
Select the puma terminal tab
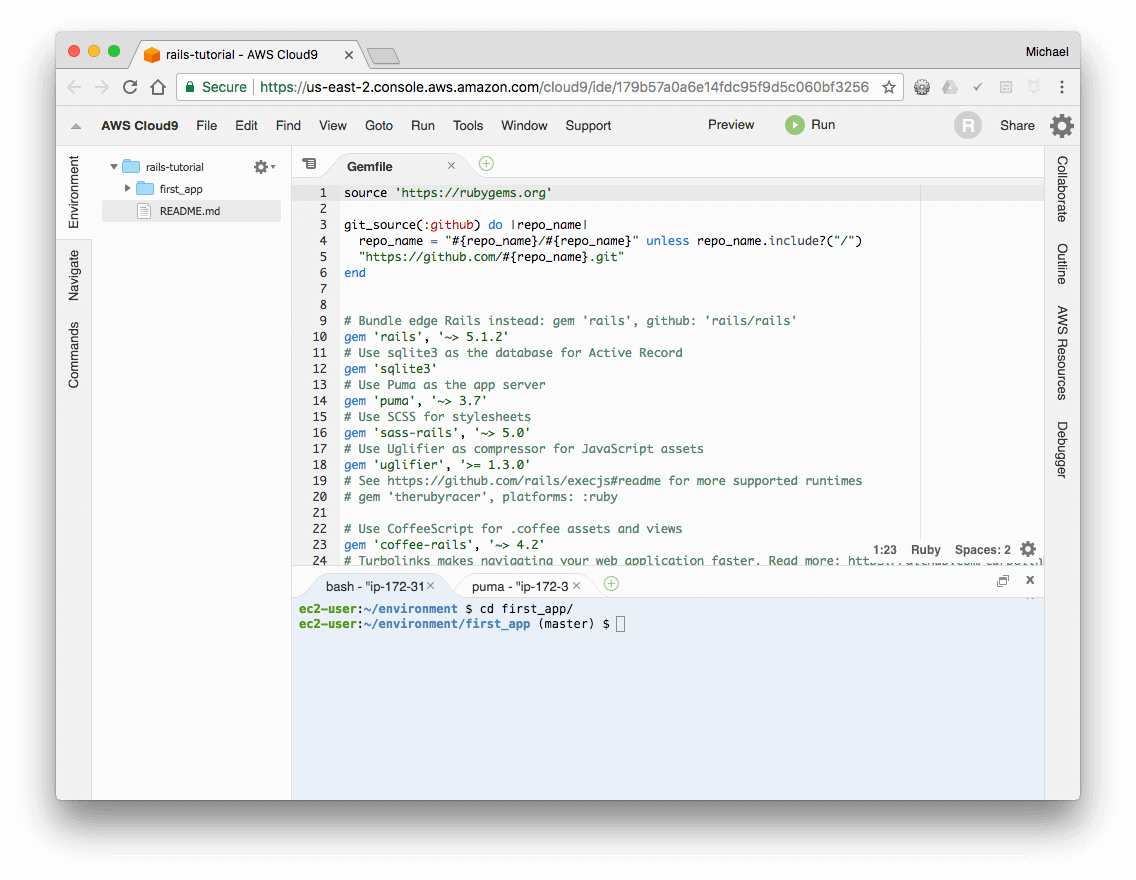point(519,586)
